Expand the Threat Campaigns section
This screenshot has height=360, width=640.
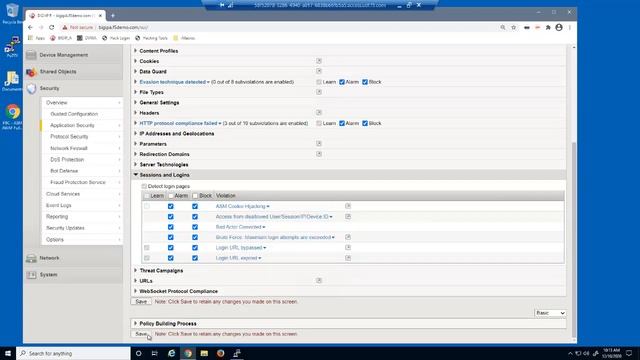[135, 270]
